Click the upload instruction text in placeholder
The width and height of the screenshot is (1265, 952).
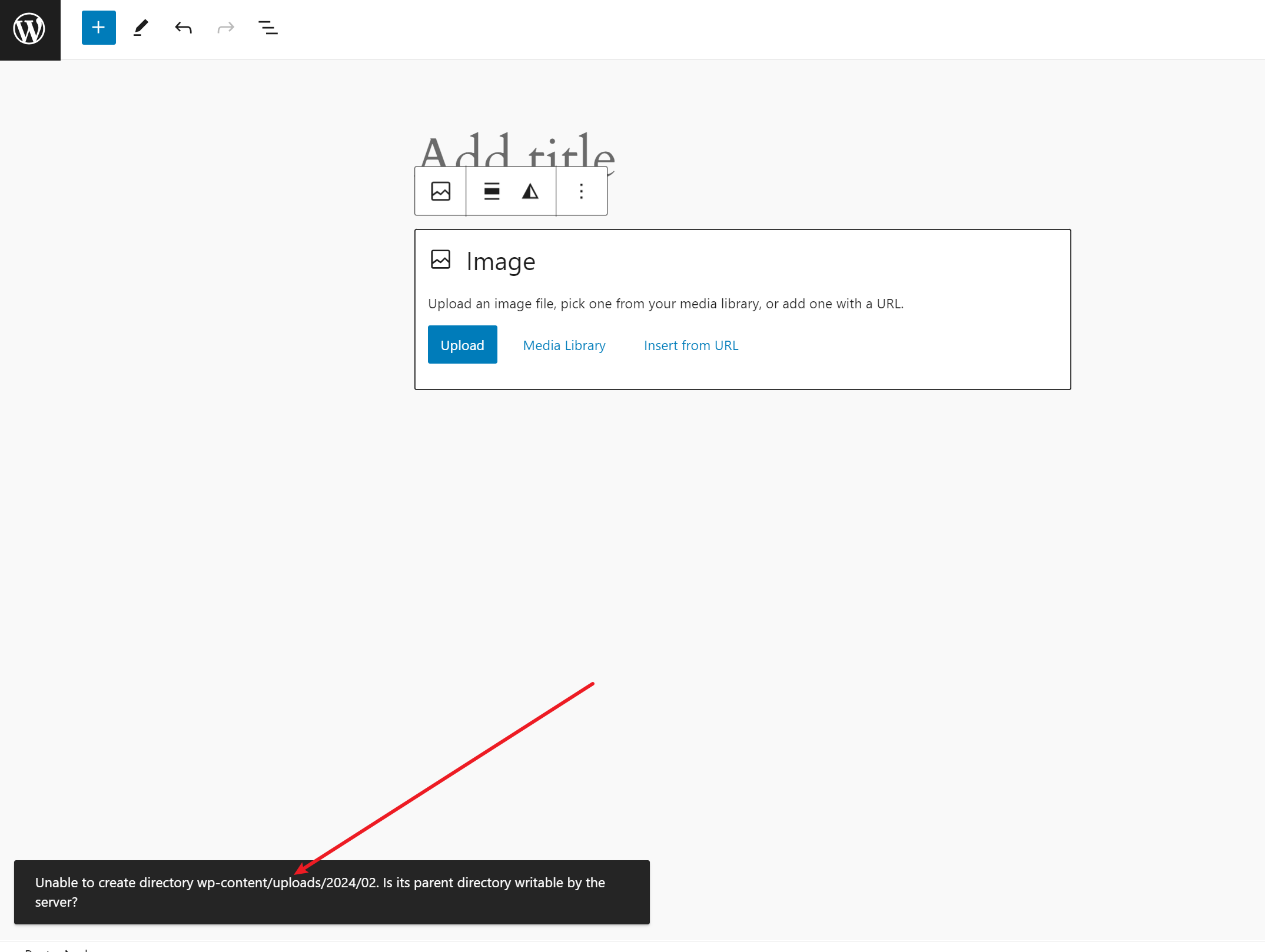pos(665,304)
